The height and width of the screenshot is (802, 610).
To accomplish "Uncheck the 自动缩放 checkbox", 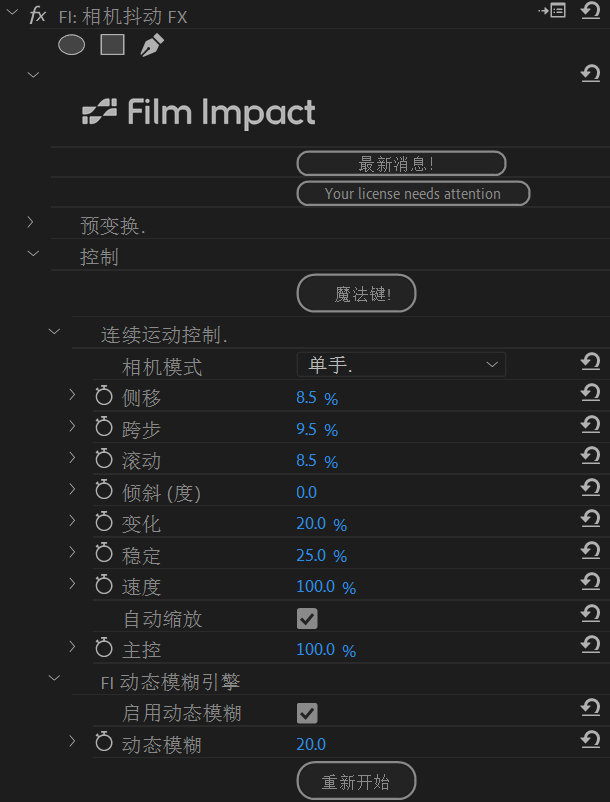I will click(x=307, y=619).
